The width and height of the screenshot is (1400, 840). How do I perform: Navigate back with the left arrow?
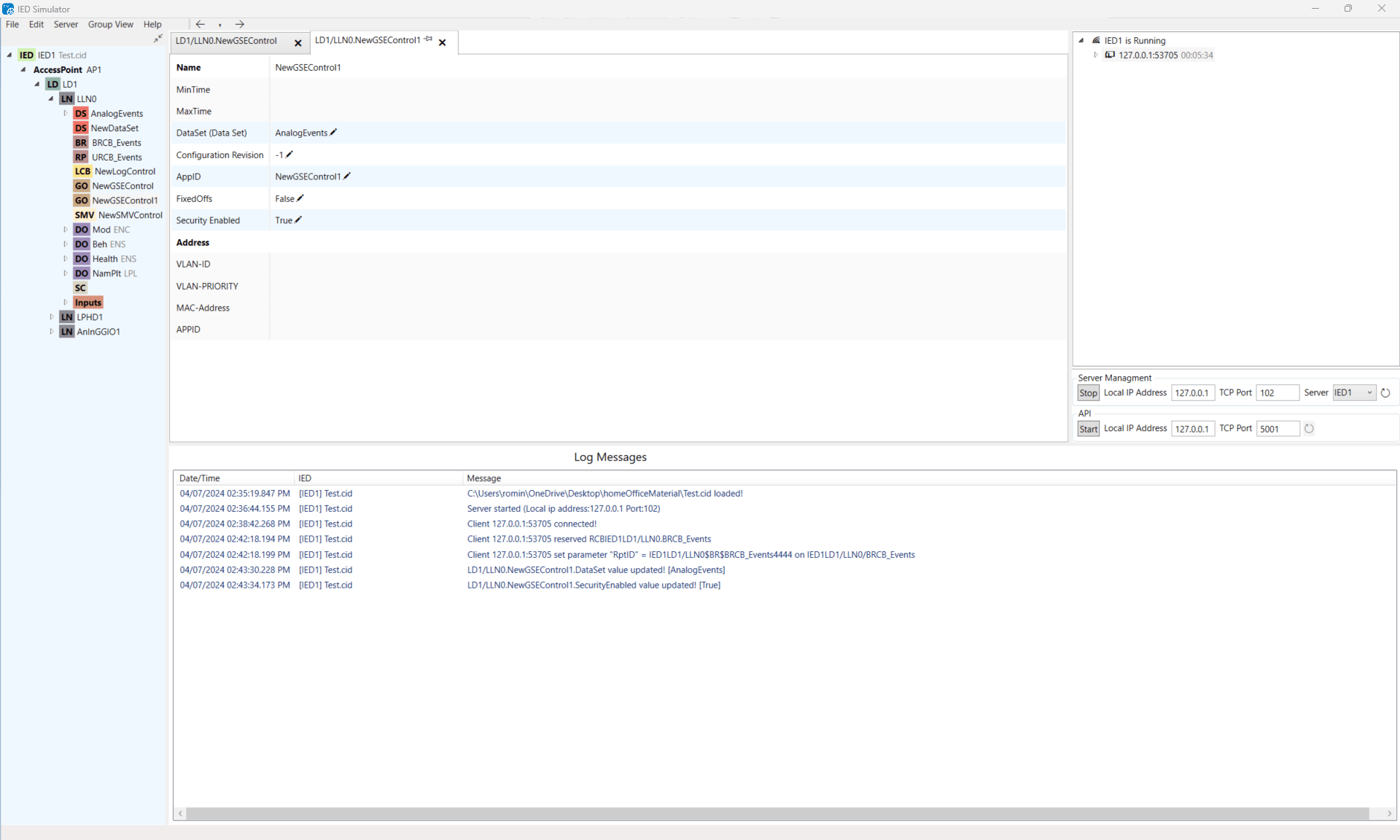[x=201, y=25]
